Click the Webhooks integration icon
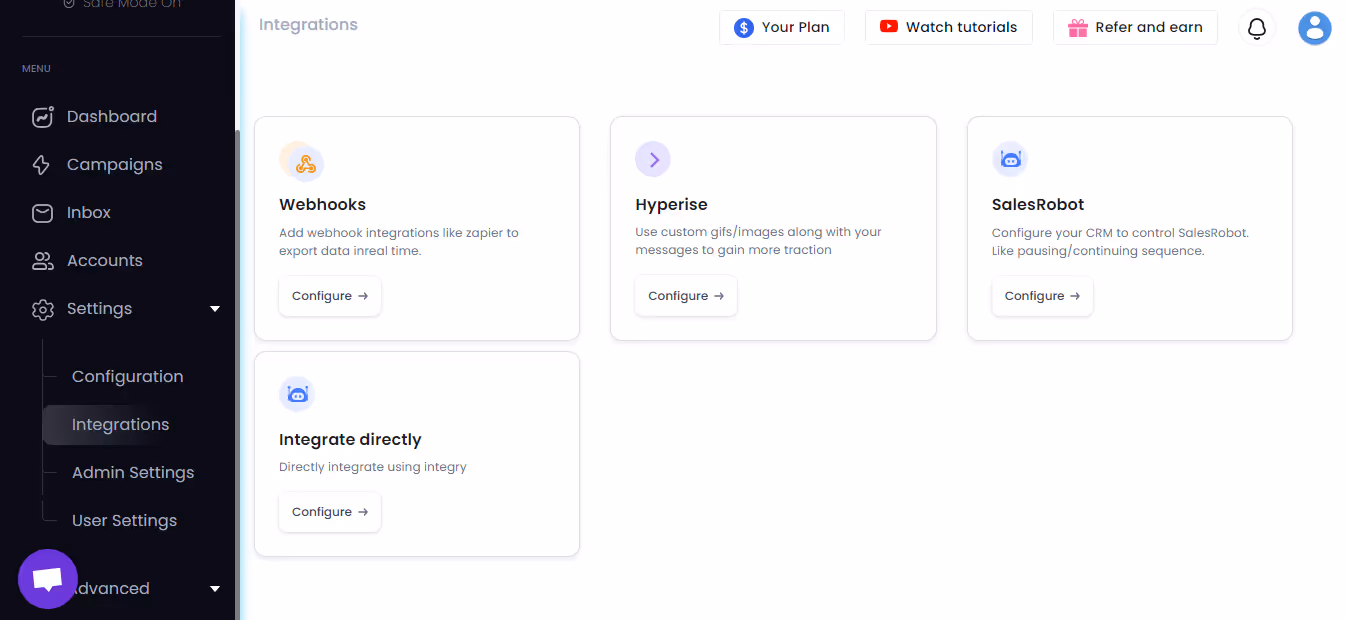The height and width of the screenshot is (620, 1346). click(301, 160)
